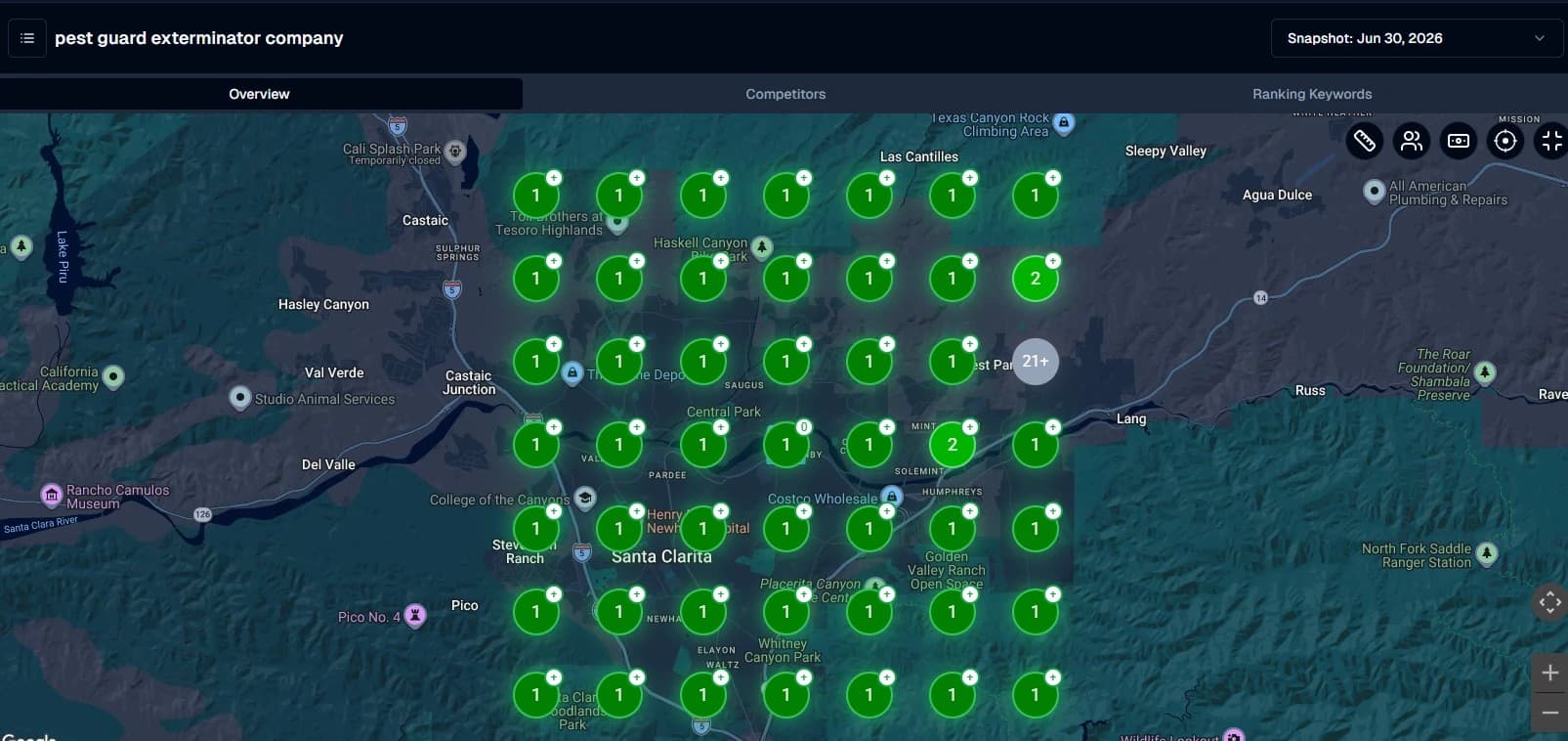Image resolution: width=1568 pixels, height=741 pixels.
Task: Click the money bill icon in the map toolbar
Action: tap(1459, 141)
